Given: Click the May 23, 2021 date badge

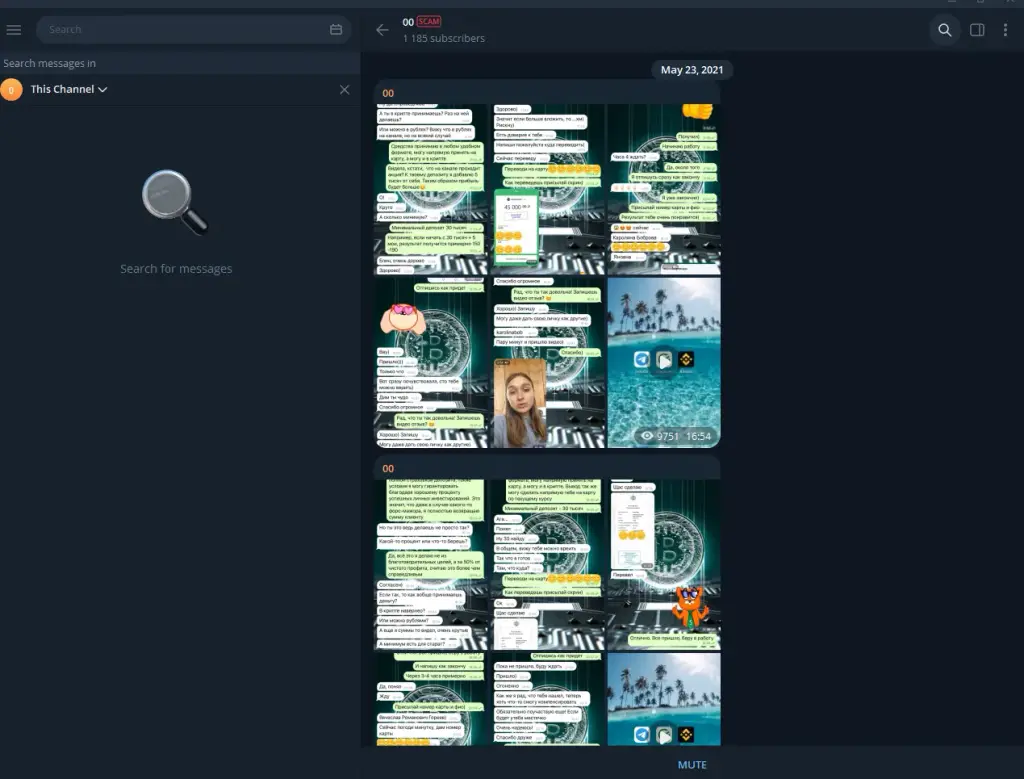Looking at the screenshot, I should click(x=692, y=70).
